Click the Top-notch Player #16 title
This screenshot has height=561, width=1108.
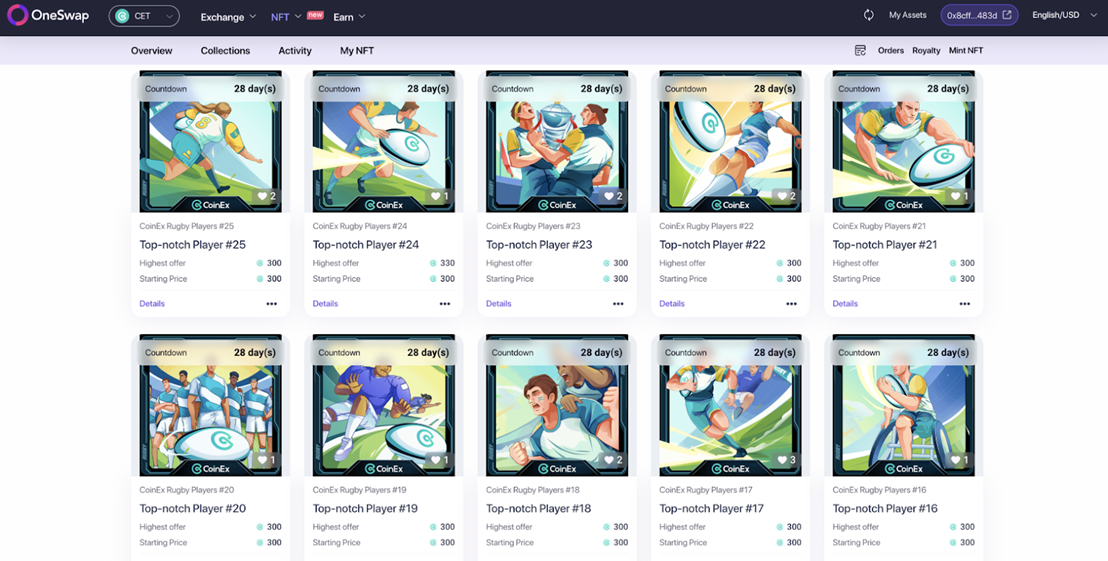(885, 508)
